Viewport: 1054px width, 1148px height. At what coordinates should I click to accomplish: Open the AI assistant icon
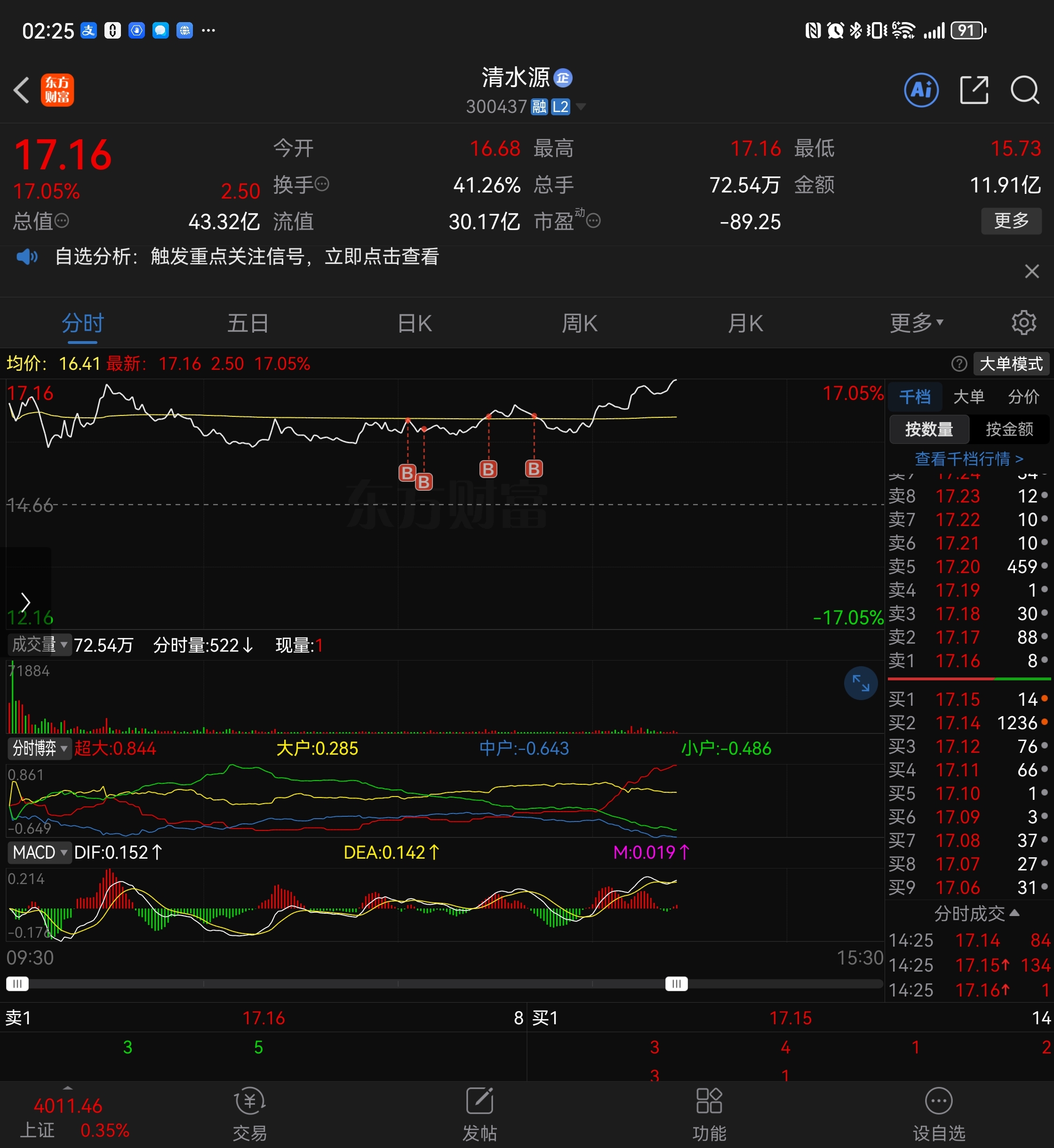921,90
